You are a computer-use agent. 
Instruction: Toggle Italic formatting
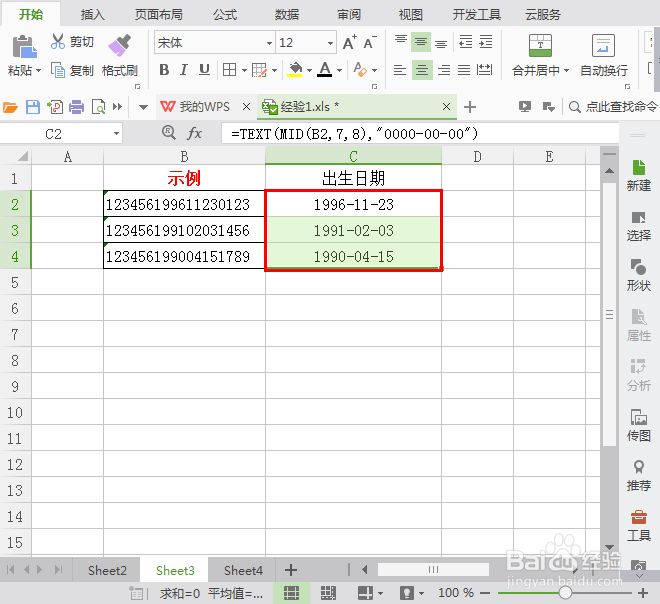(184, 69)
